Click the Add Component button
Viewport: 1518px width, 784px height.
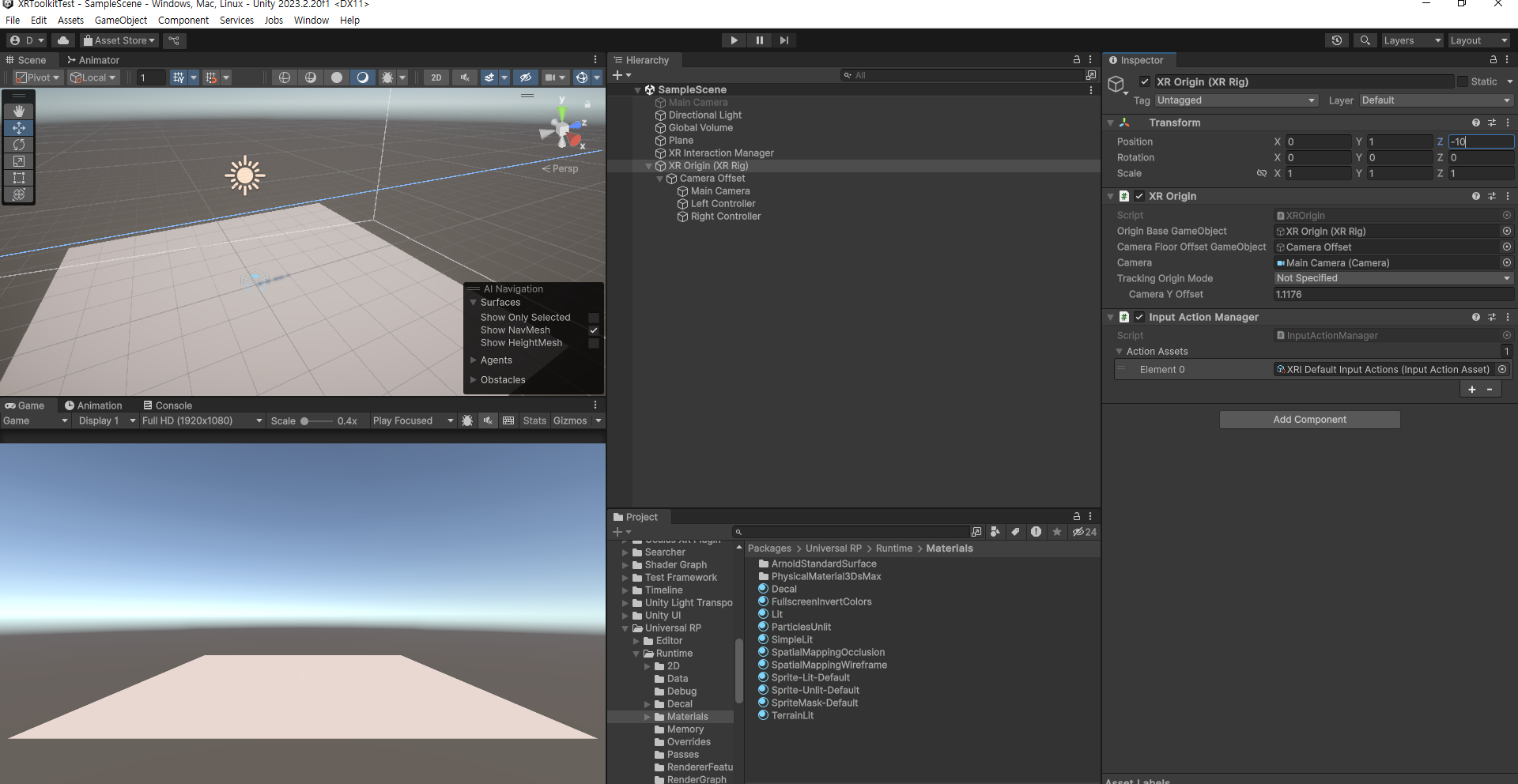(x=1309, y=420)
